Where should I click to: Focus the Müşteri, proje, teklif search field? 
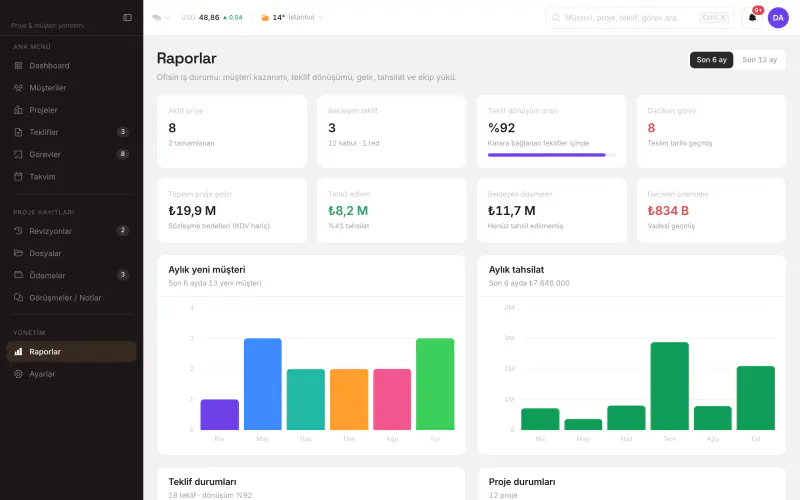tap(640, 18)
